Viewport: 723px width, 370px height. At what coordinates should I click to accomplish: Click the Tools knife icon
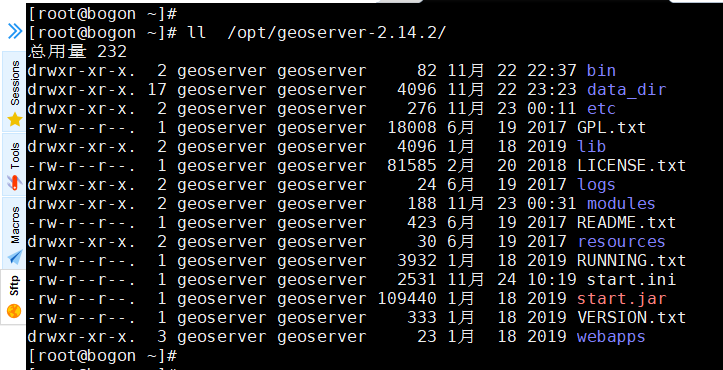(15, 183)
